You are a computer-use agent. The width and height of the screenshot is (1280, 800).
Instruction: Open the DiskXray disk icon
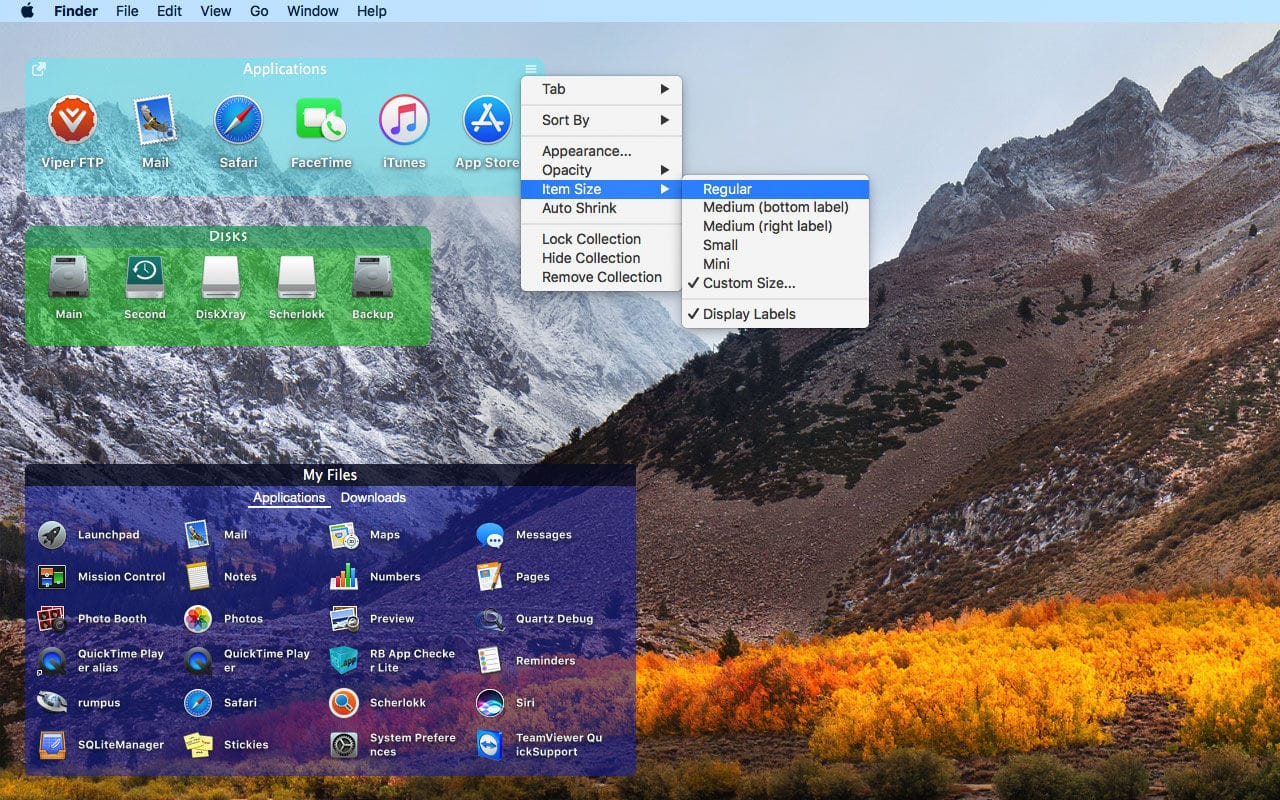point(221,277)
